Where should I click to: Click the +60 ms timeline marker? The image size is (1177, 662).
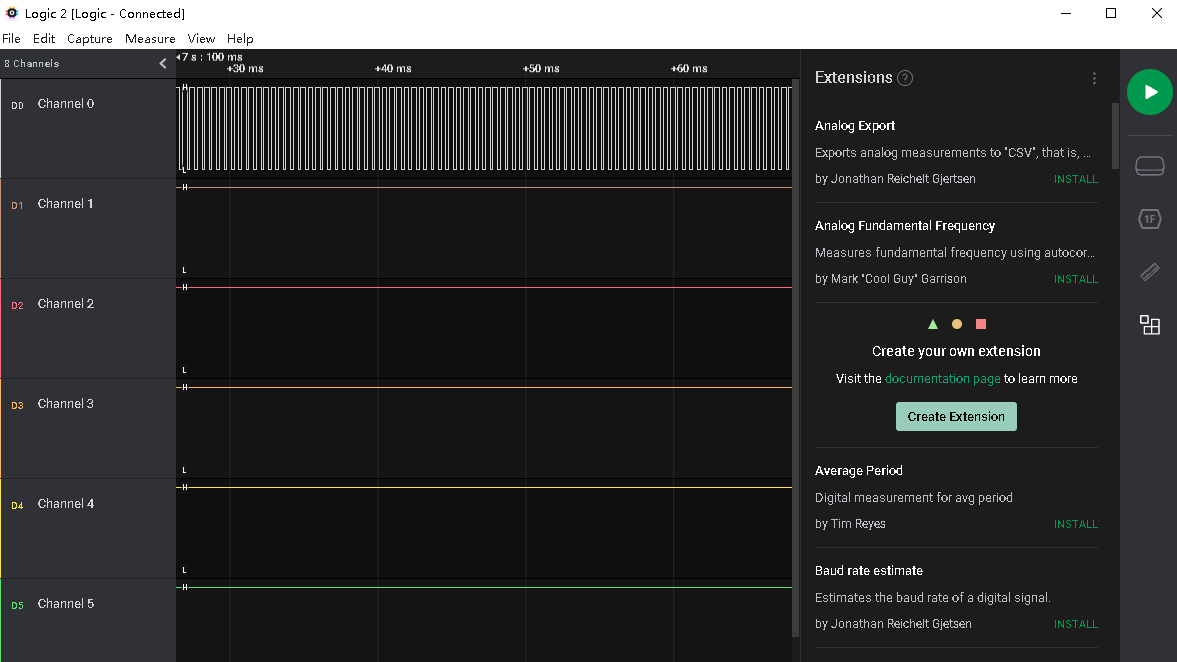tap(688, 68)
